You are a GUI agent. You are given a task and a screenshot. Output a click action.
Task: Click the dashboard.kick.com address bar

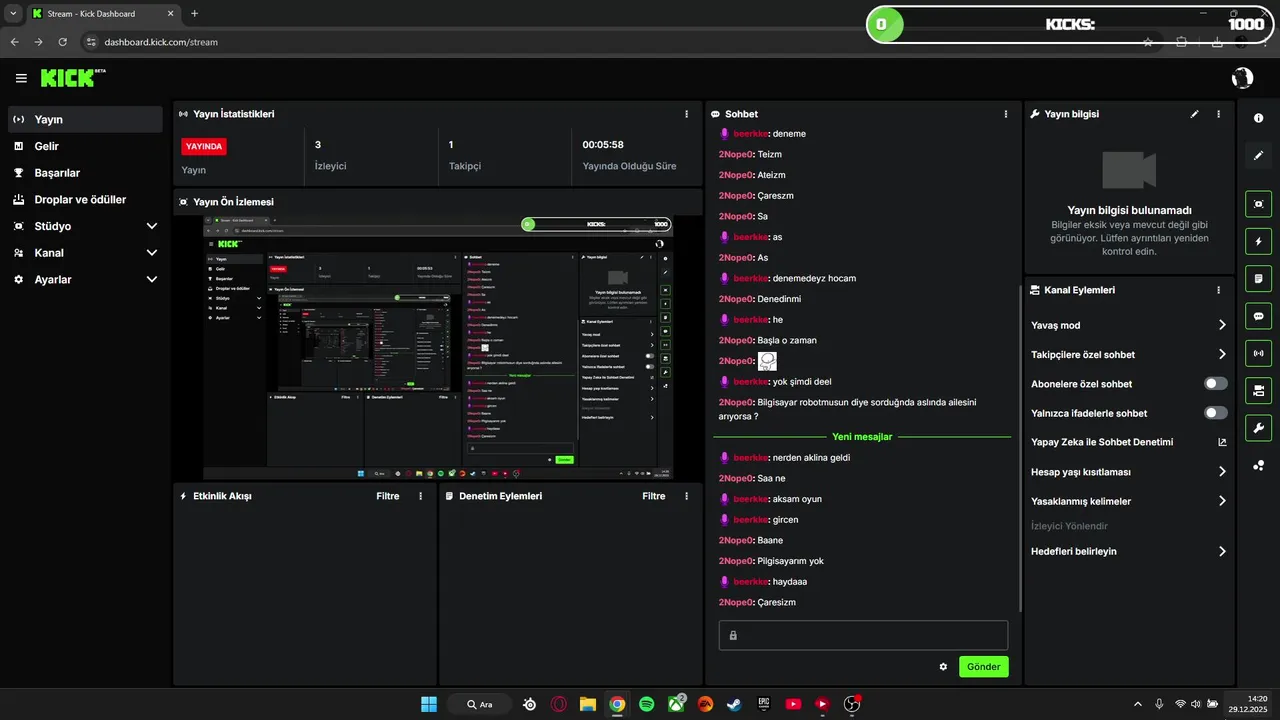click(161, 42)
